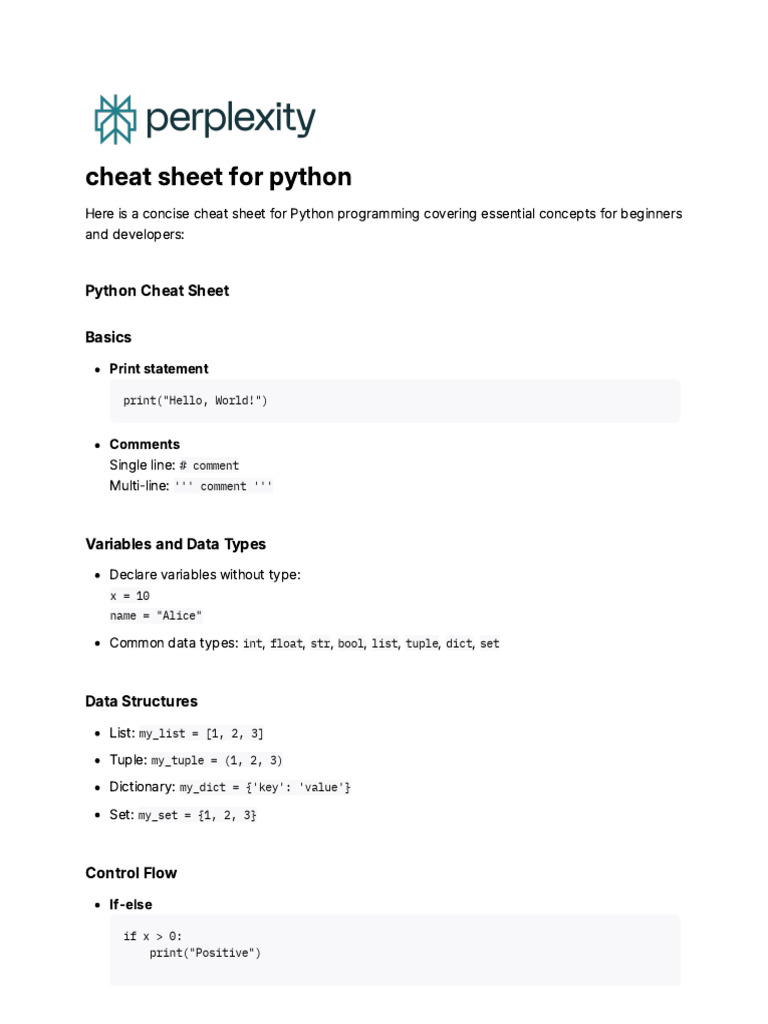Viewport: 768px width, 1024px height.
Task: Click the my_dict dictionary code snippet
Action: (265, 788)
